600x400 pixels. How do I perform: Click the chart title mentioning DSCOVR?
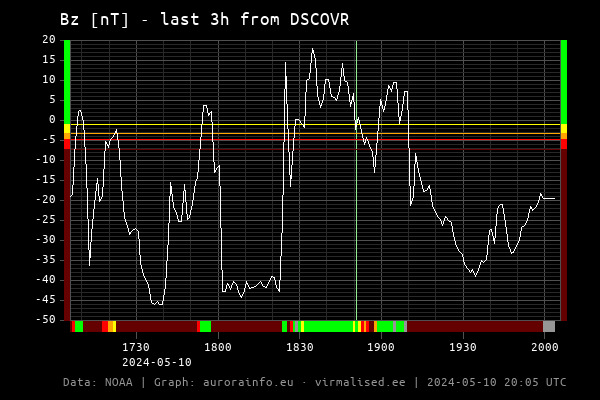click(204, 19)
